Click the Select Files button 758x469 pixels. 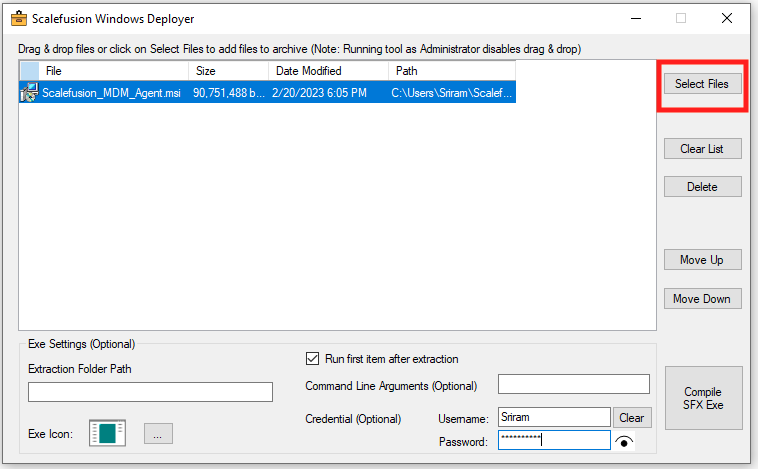(x=702, y=84)
